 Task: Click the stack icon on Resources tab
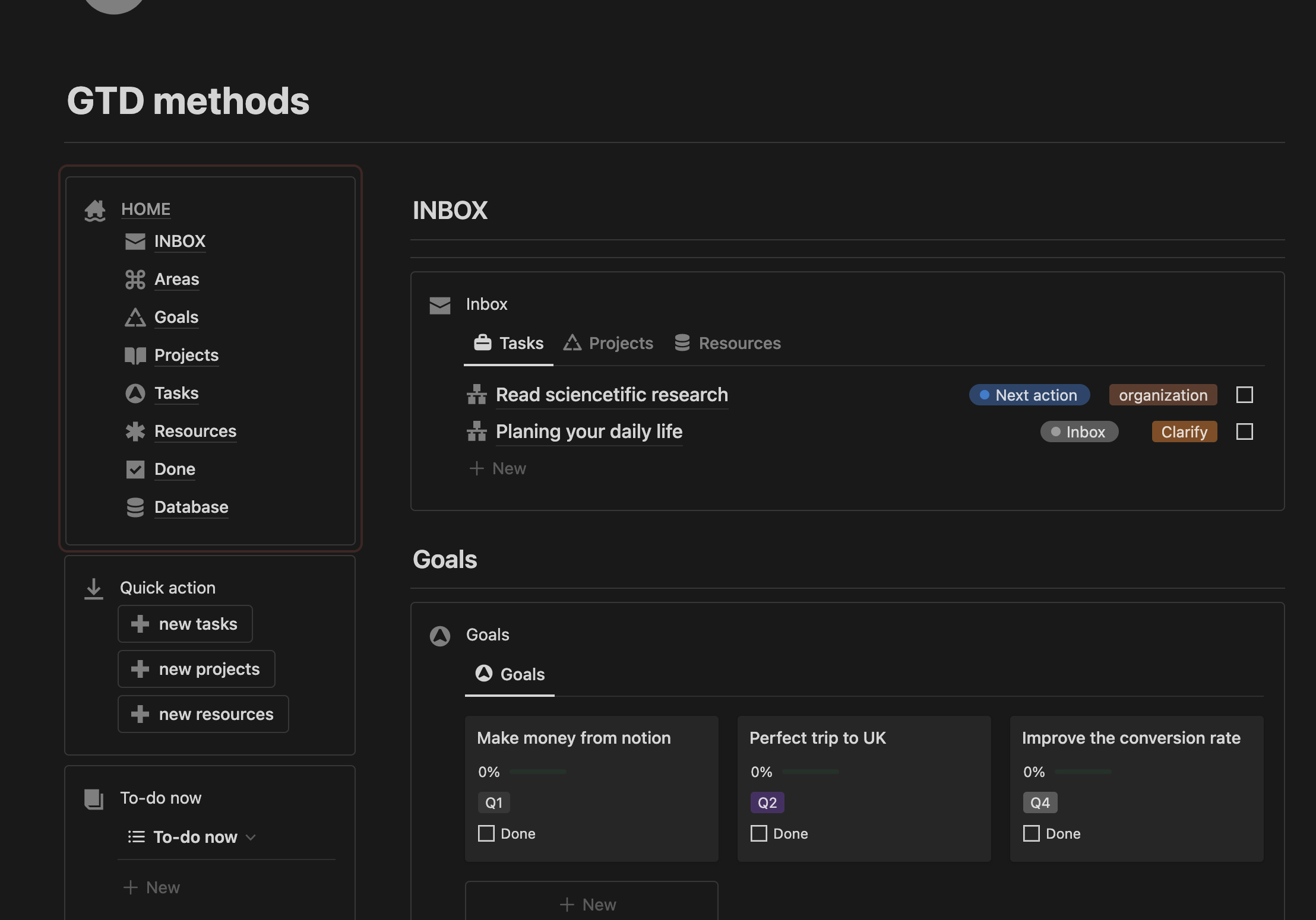682,342
